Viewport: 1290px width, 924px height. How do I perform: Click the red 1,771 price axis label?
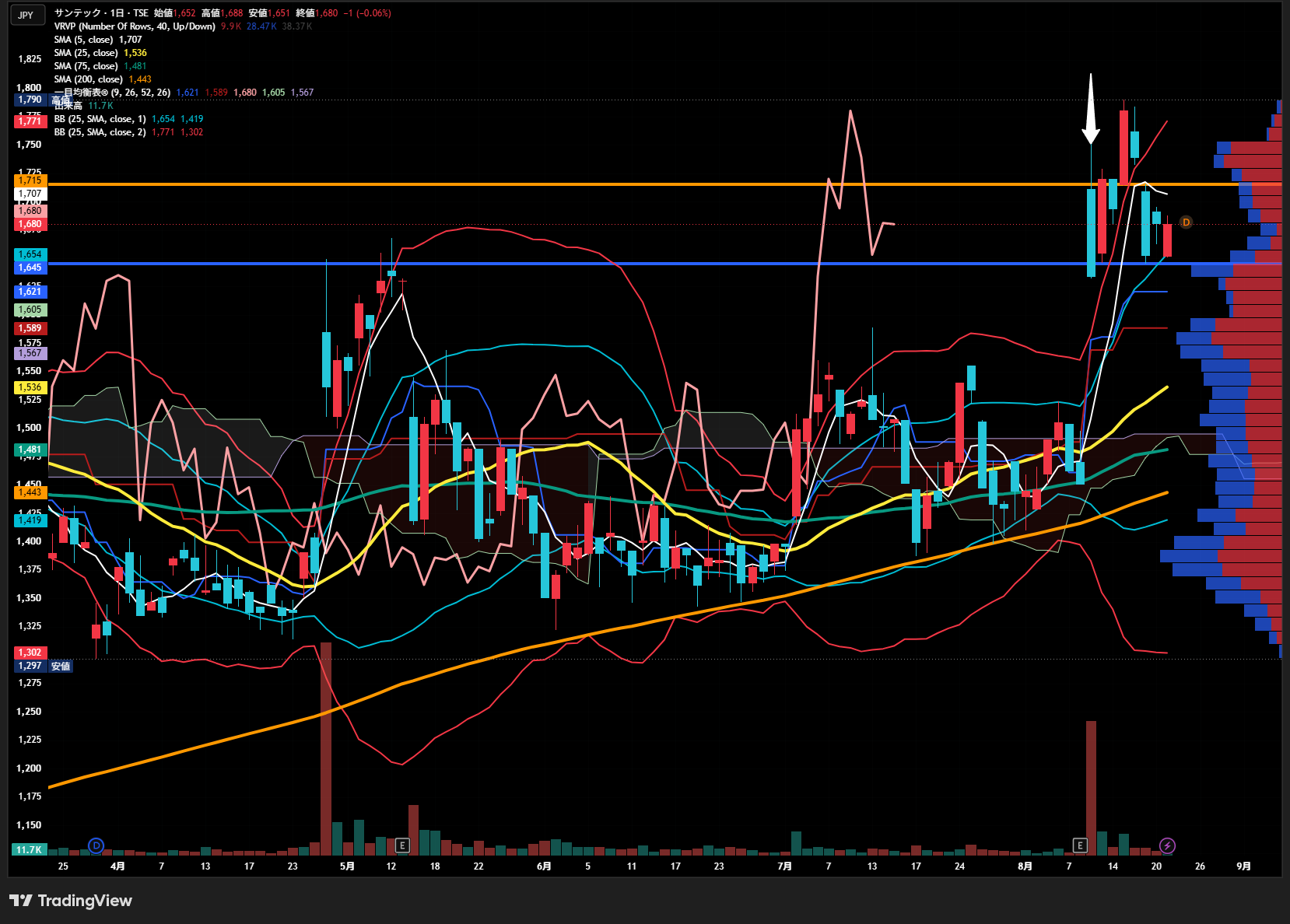click(30, 121)
